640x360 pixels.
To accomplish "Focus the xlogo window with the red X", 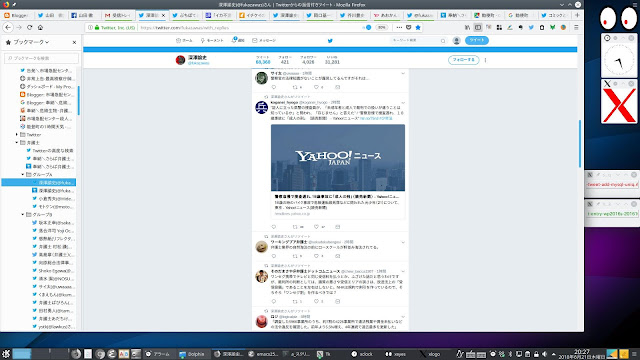I will (619, 105).
